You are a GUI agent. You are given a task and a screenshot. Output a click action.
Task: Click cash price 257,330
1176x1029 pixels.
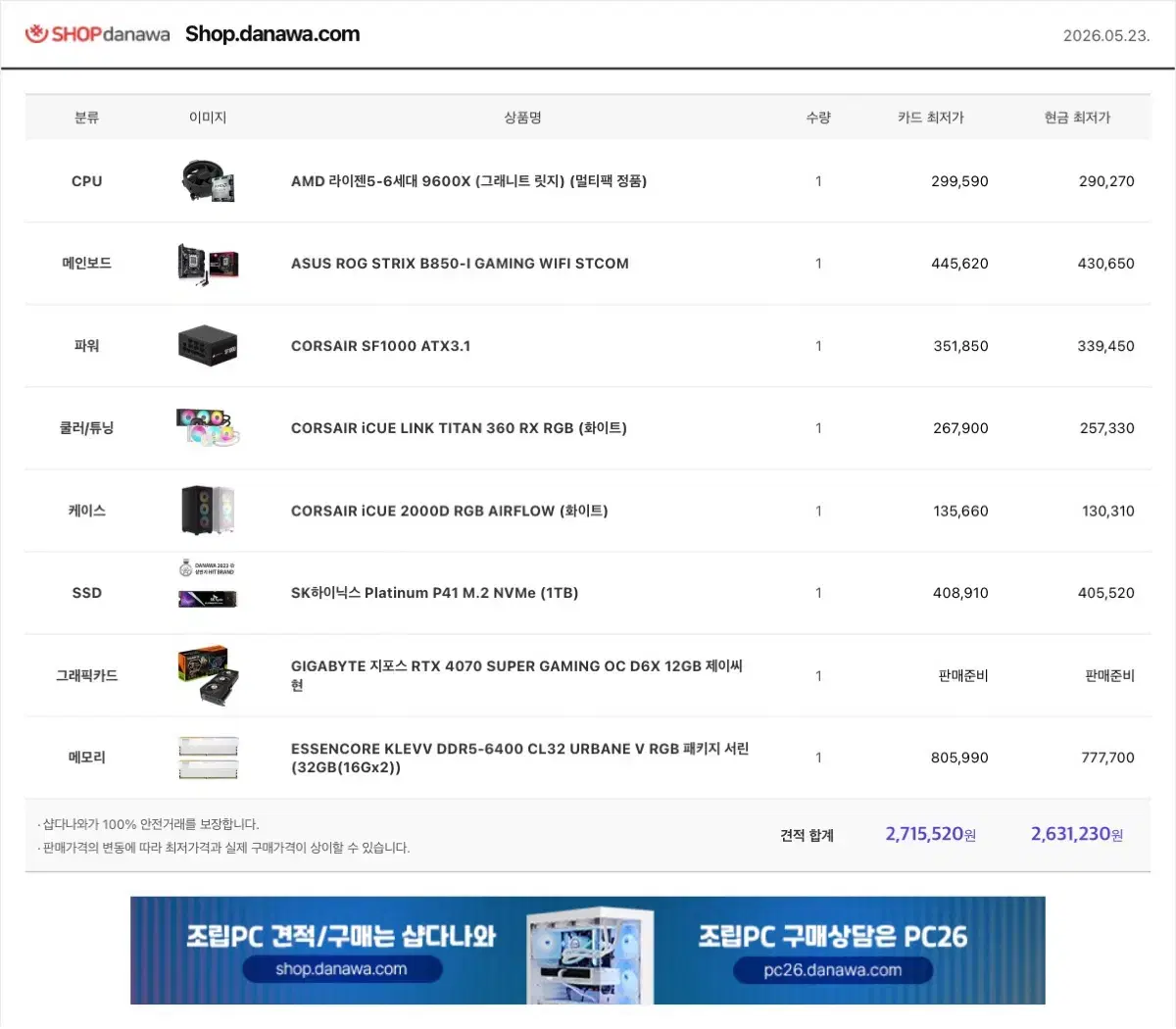(x=1107, y=428)
